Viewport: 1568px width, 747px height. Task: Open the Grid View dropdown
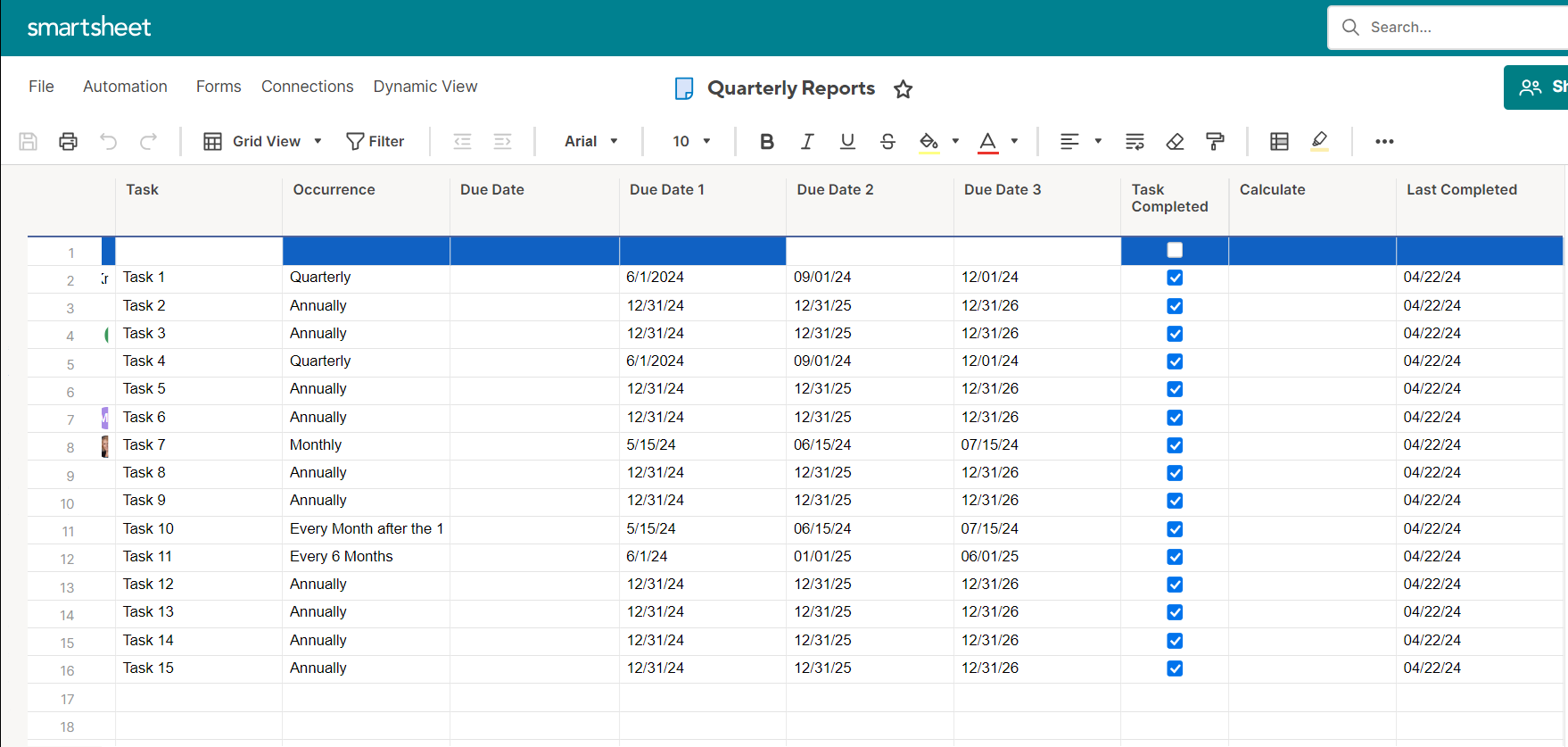tap(263, 141)
